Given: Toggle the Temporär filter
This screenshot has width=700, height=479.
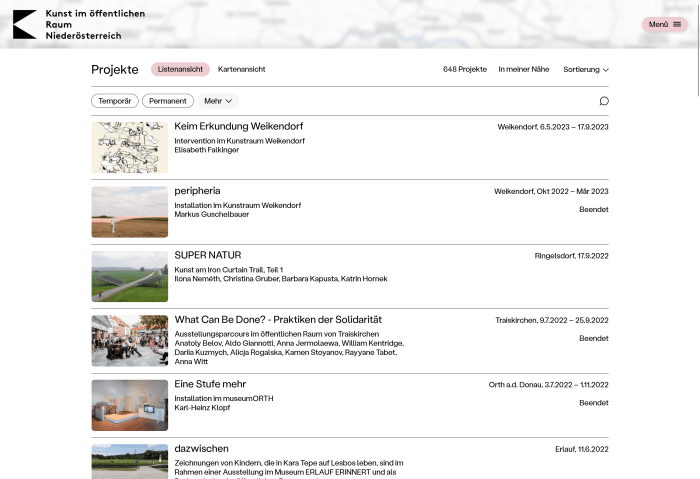Looking at the screenshot, I should [114, 101].
